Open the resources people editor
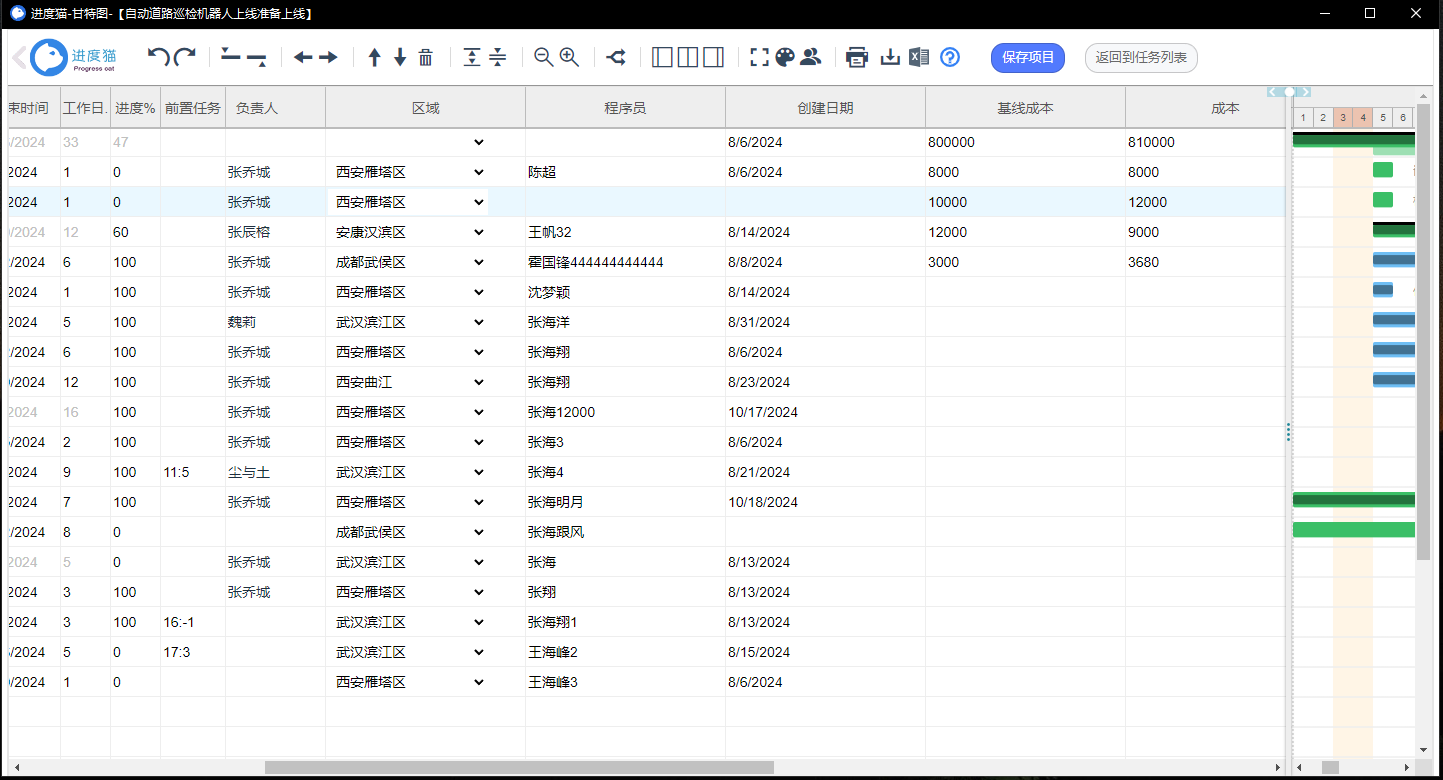This screenshot has width=1443, height=780. 811,58
